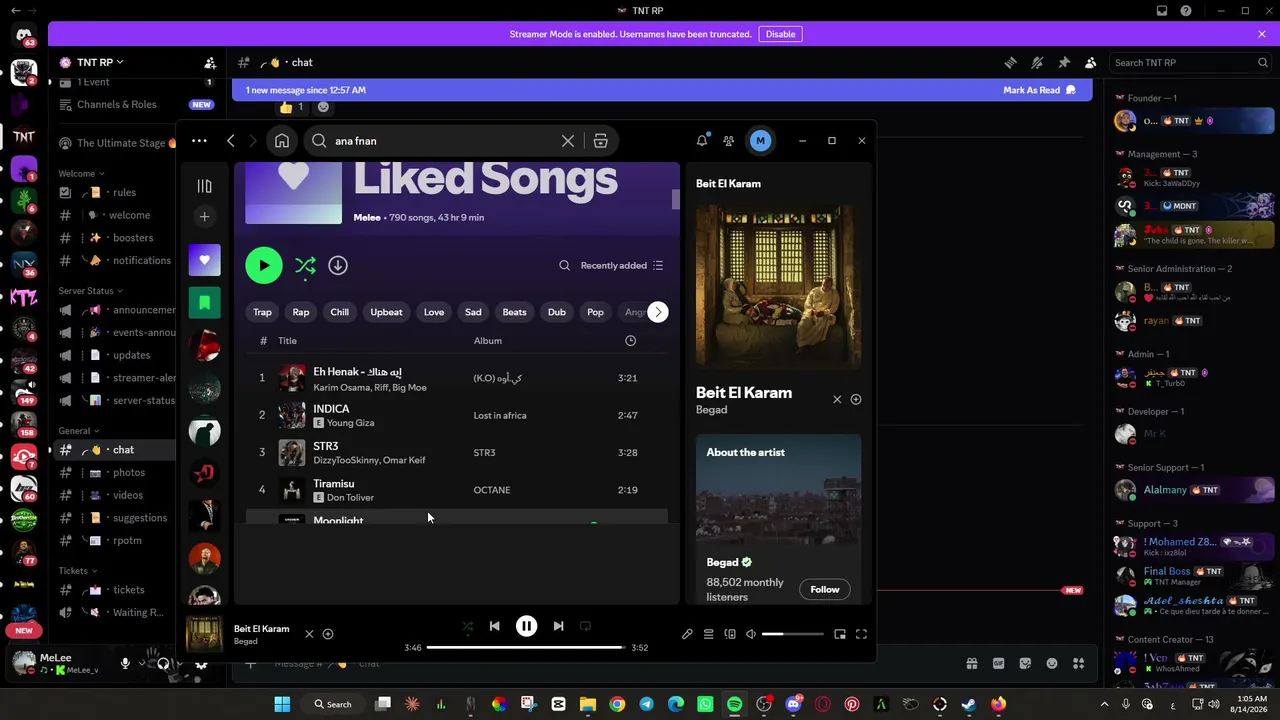Search within Liked Songs
This screenshot has height=720, width=1280.
click(x=564, y=265)
